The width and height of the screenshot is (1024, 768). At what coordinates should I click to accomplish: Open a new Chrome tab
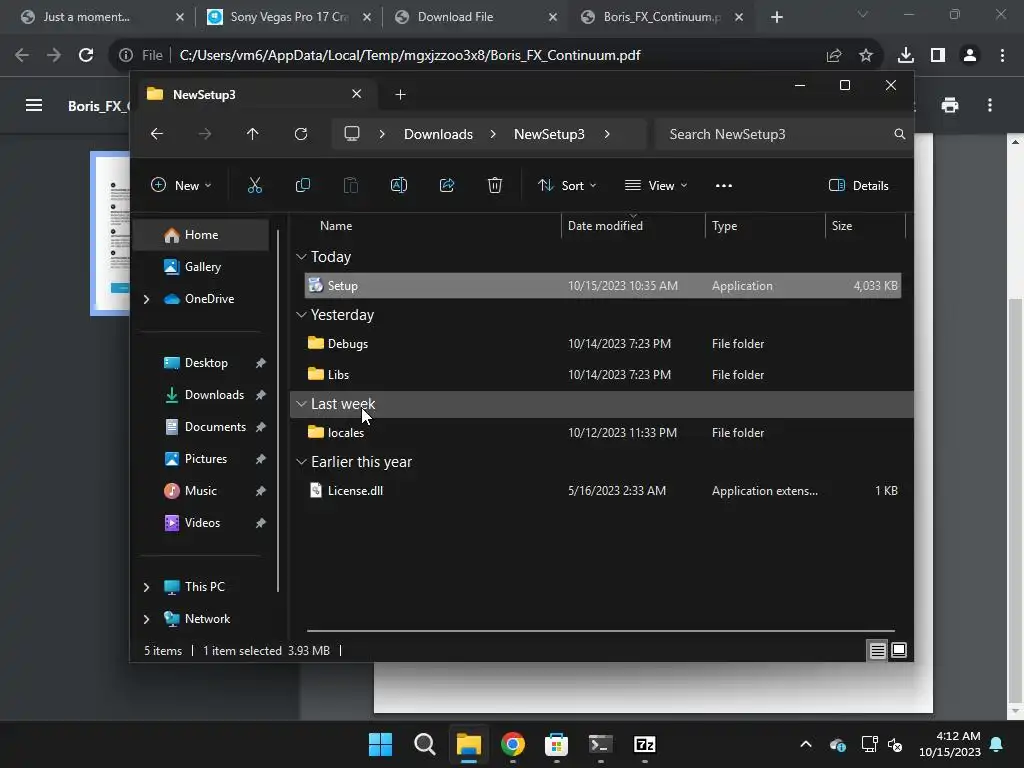pyautogui.click(x=776, y=17)
